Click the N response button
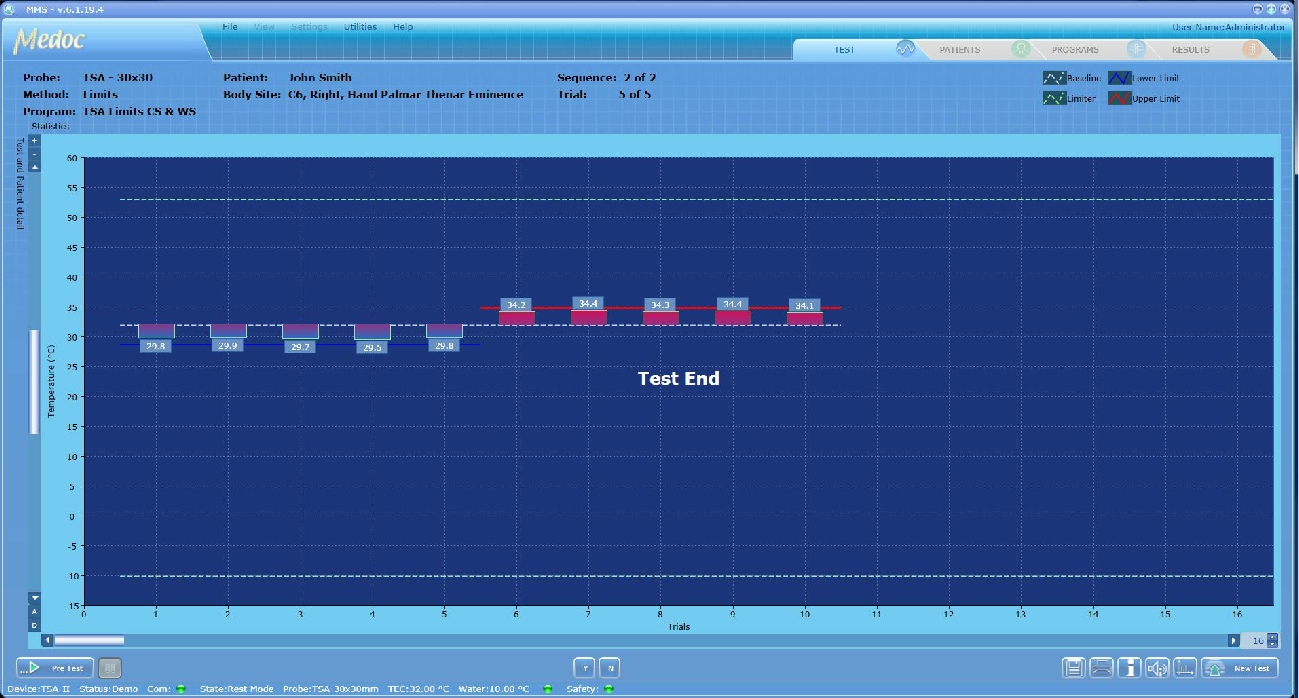This screenshot has height=698, width=1299. click(x=610, y=668)
